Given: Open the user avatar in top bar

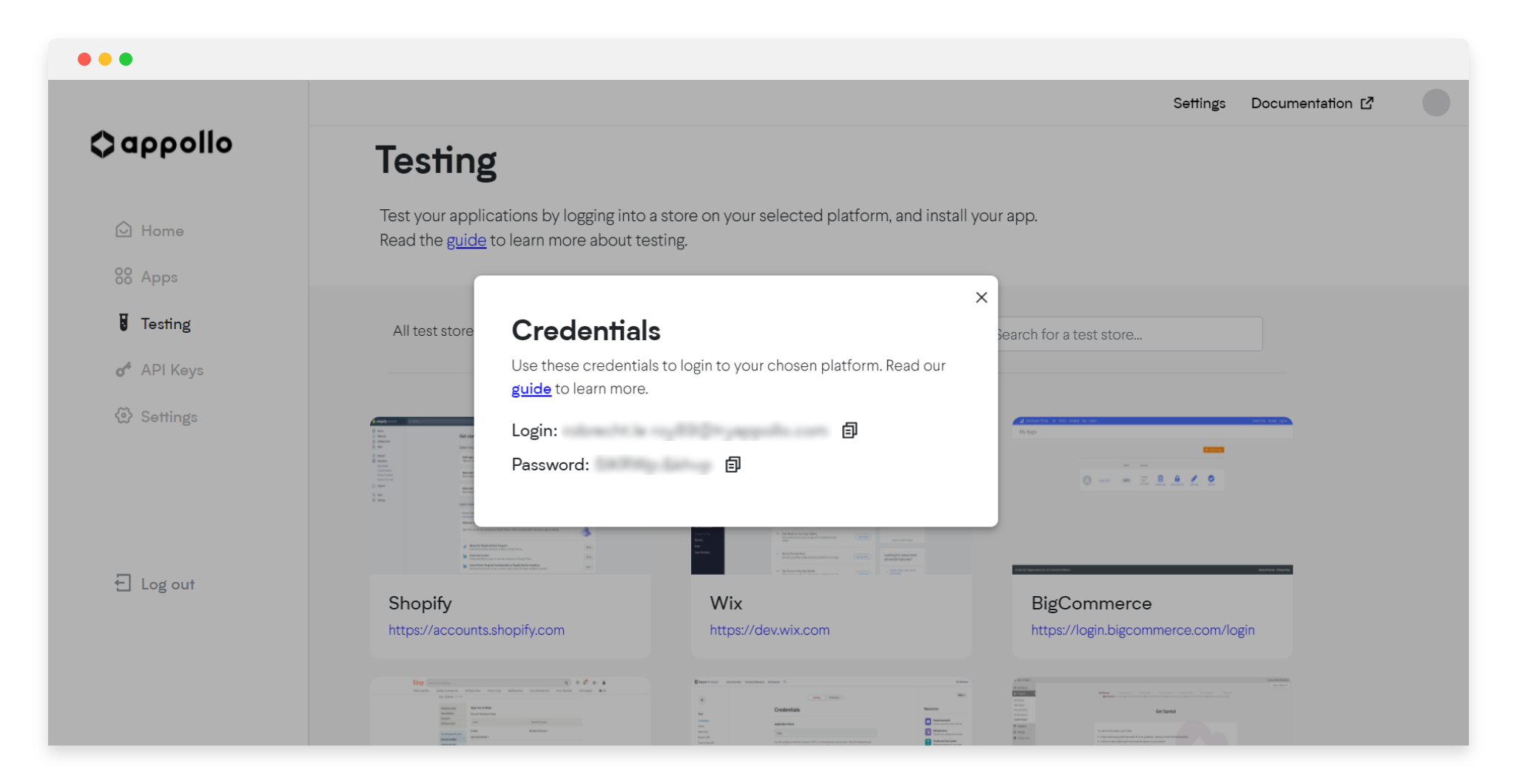Looking at the screenshot, I should (1436, 103).
